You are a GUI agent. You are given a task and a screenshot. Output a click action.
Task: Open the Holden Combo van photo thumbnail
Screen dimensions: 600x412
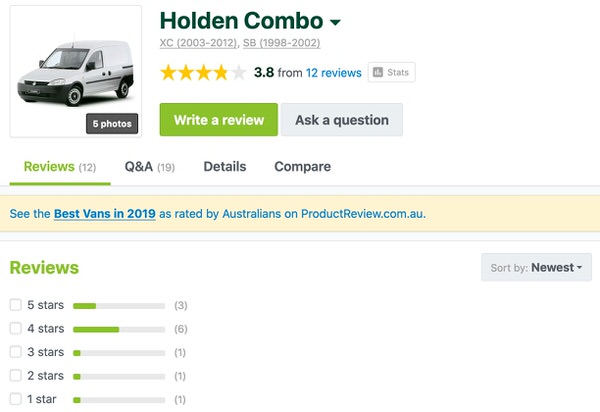click(x=76, y=72)
